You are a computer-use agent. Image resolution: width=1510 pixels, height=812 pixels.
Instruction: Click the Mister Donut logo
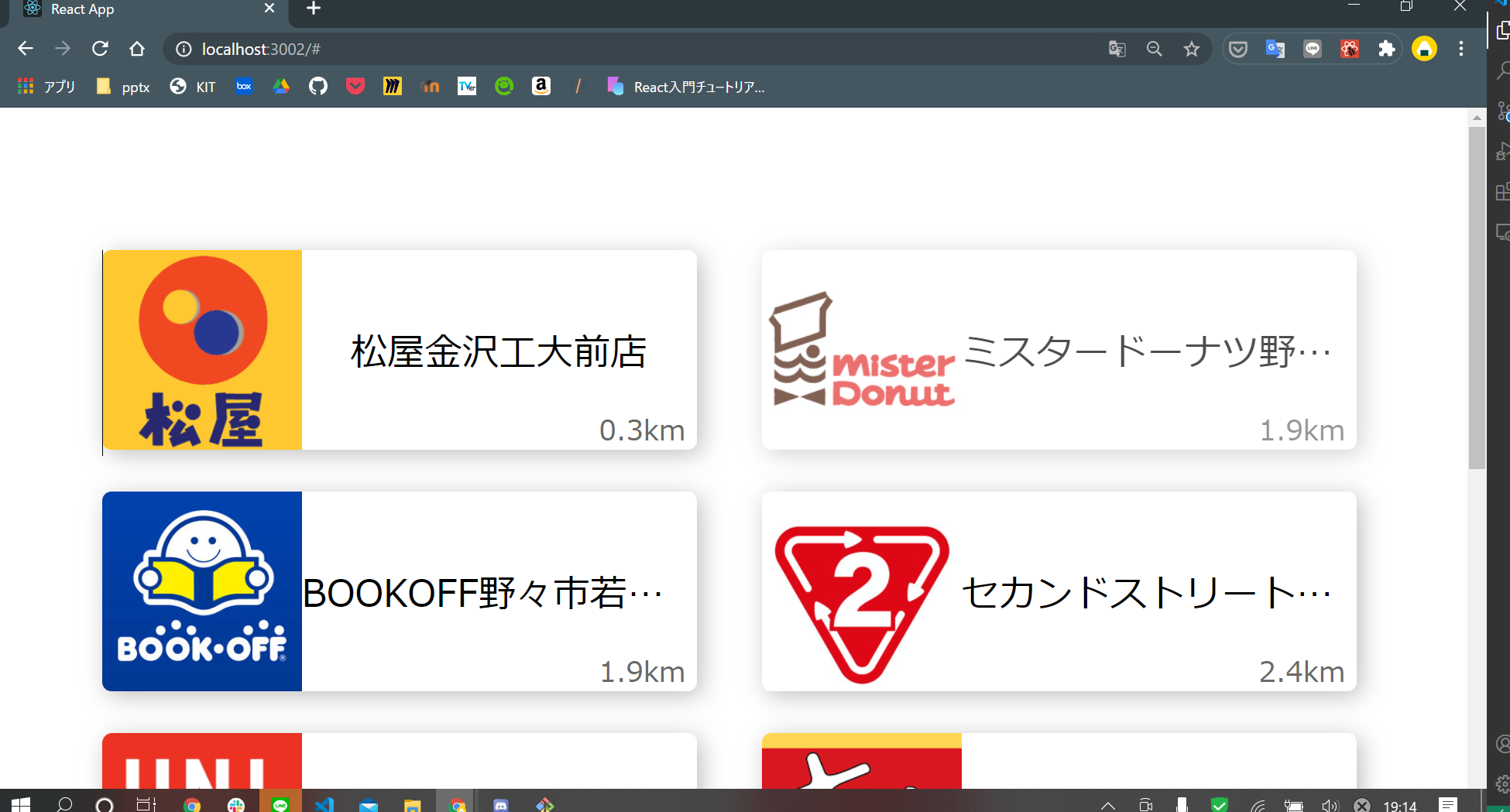(862, 350)
